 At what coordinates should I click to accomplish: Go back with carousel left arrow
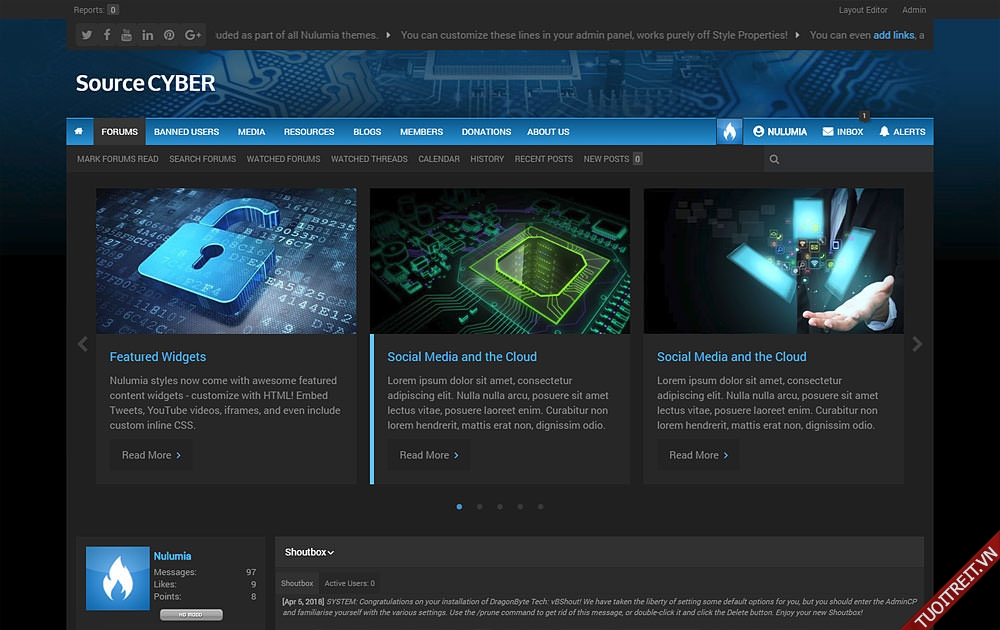tap(83, 344)
